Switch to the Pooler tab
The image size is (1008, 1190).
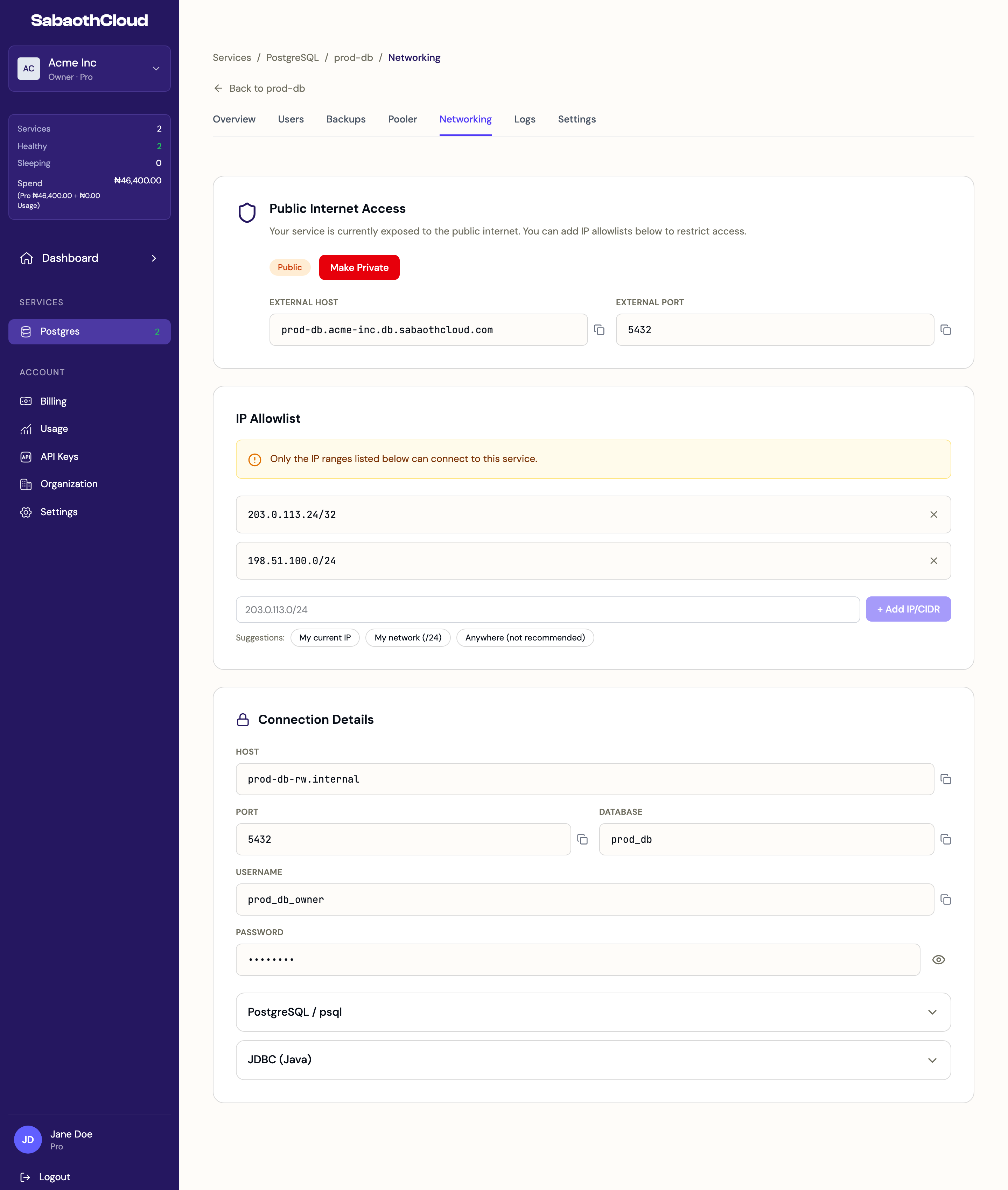pos(402,119)
